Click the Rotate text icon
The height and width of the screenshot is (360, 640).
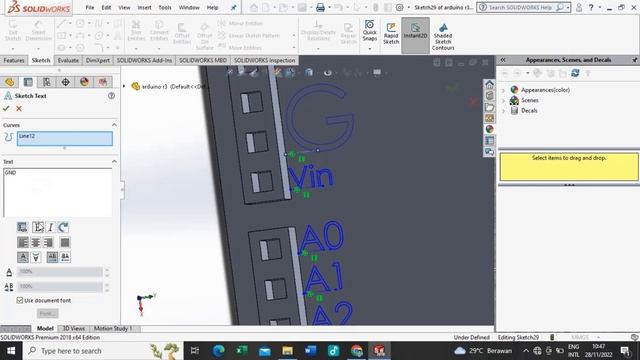point(63,227)
